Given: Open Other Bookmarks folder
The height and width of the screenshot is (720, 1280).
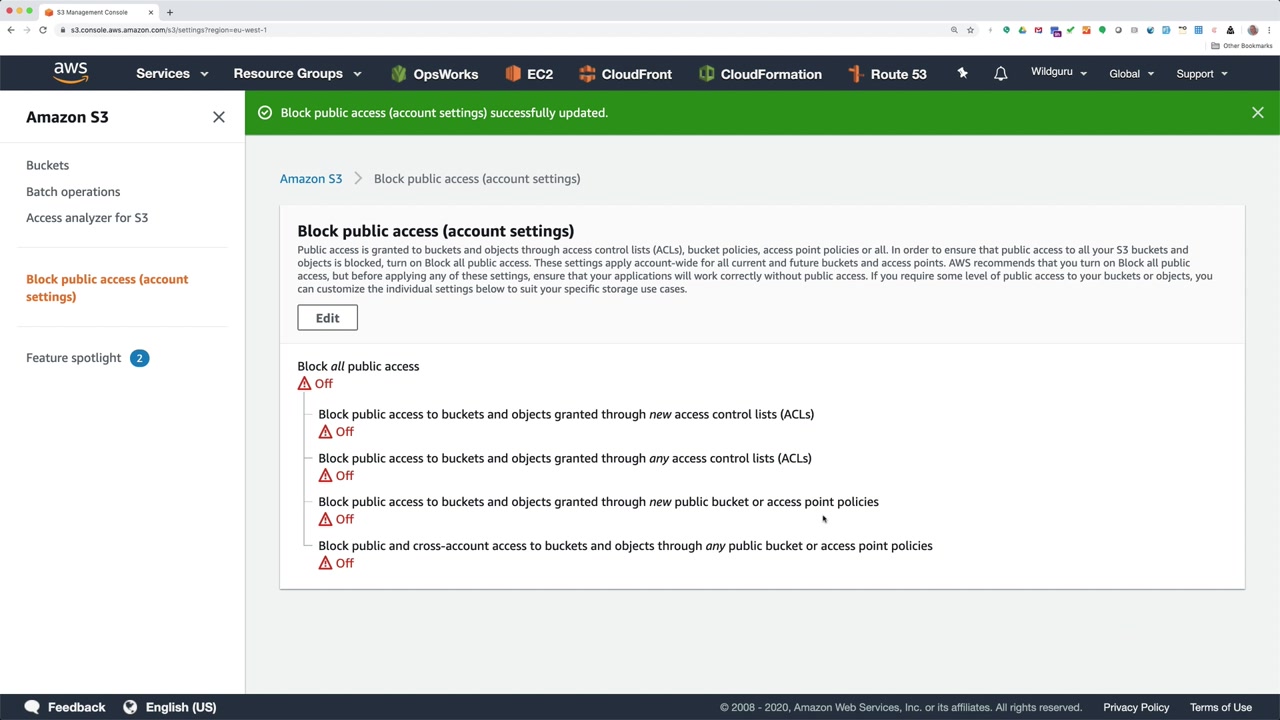Looking at the screenshot, I should (1241, 46).
